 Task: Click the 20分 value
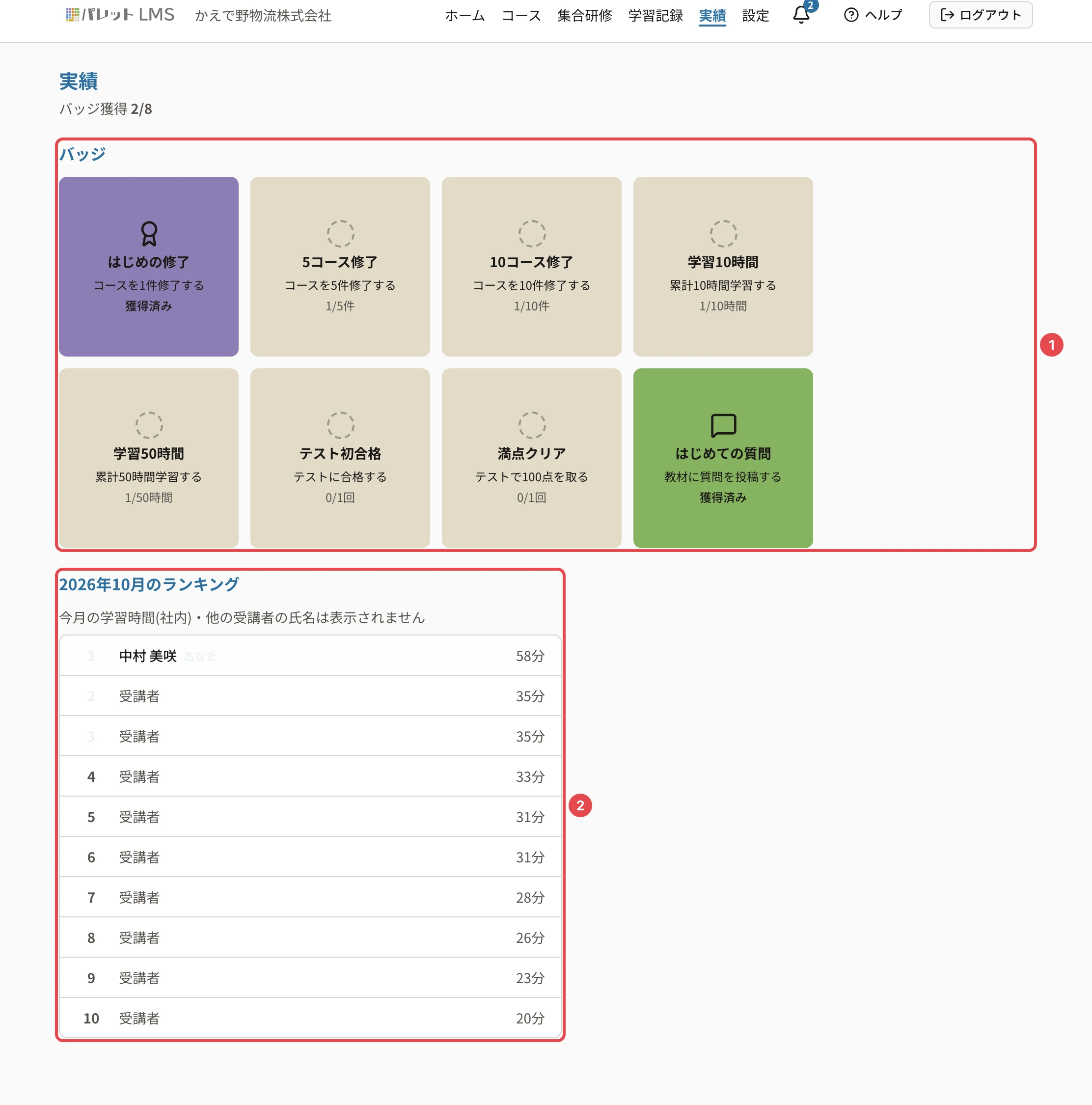pos(530,1019)
